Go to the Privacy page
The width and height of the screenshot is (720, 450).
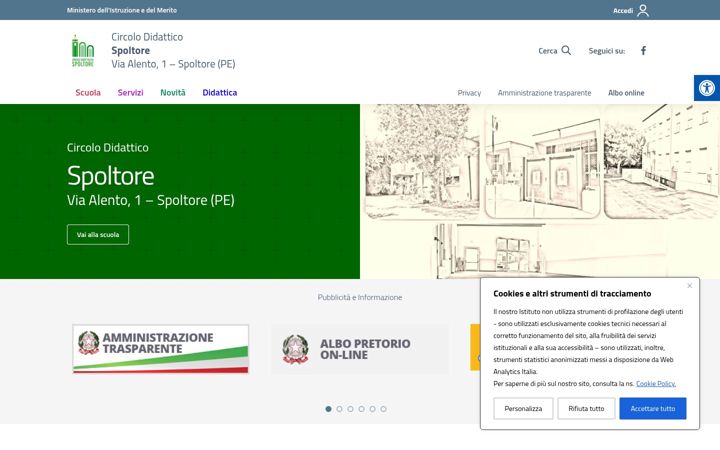[469, 93]
